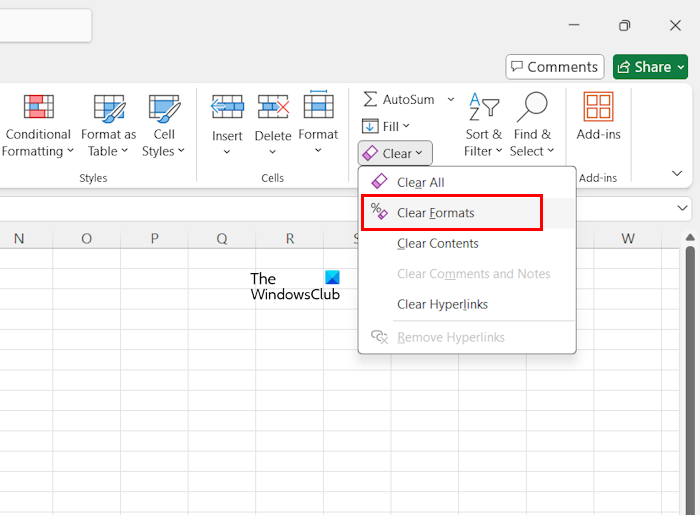The height and width of the screenshot is (515, 700).
Task: Click the Delete cells icon
Action: pyautogui.click(x=273, y=106)
